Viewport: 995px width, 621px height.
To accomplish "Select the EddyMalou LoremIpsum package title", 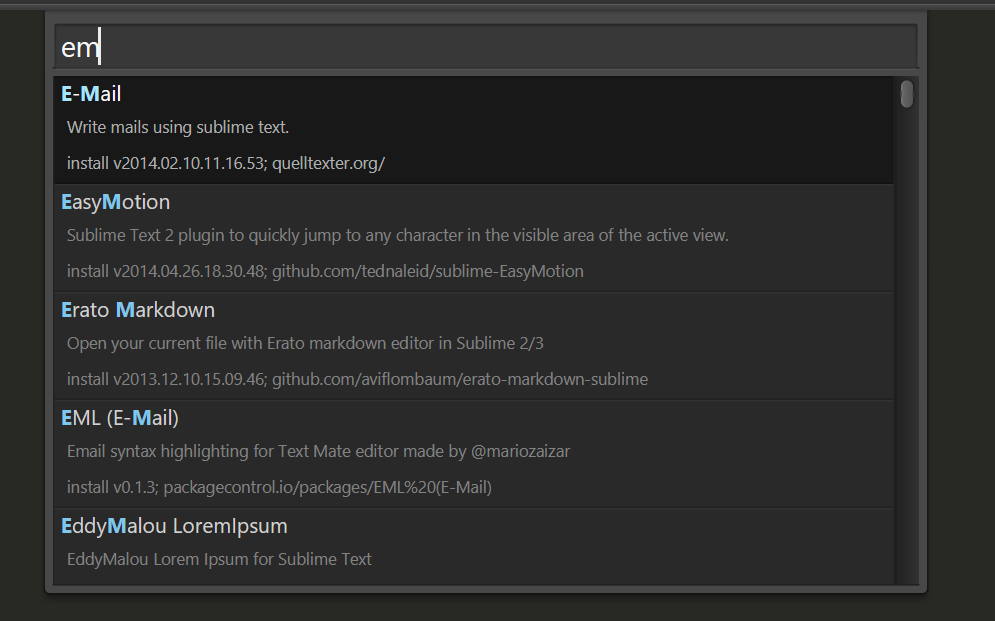I will tap(175, 526).
